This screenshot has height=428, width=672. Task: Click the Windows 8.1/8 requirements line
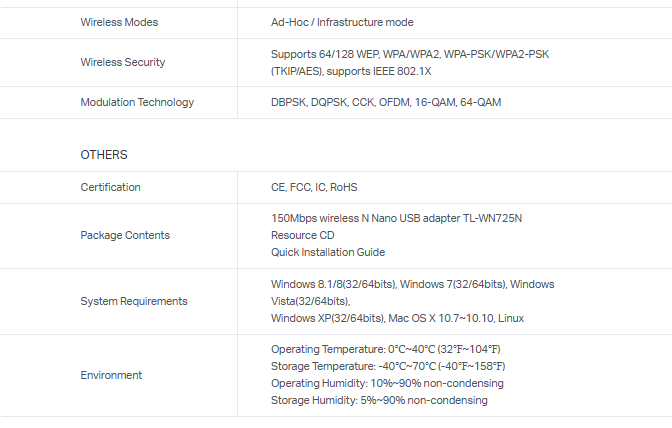click(412, 284)
